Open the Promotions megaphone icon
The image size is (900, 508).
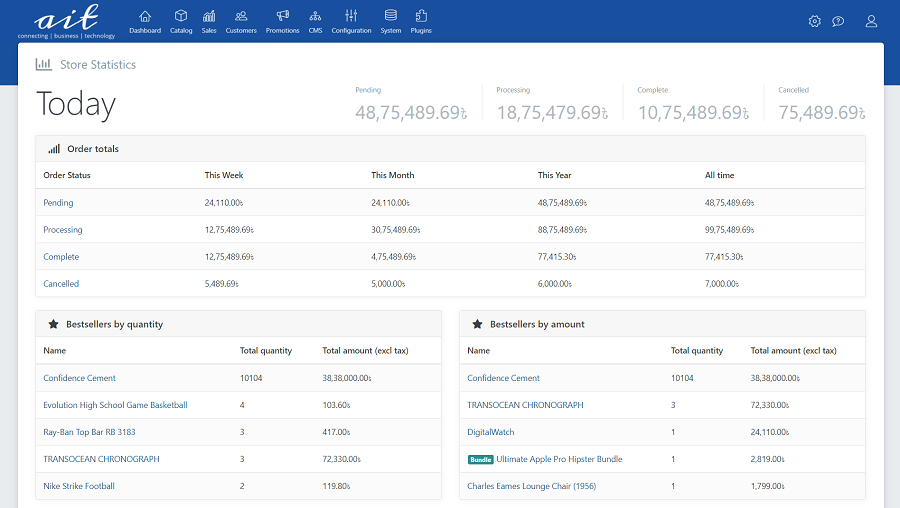(x=282, y=16)
